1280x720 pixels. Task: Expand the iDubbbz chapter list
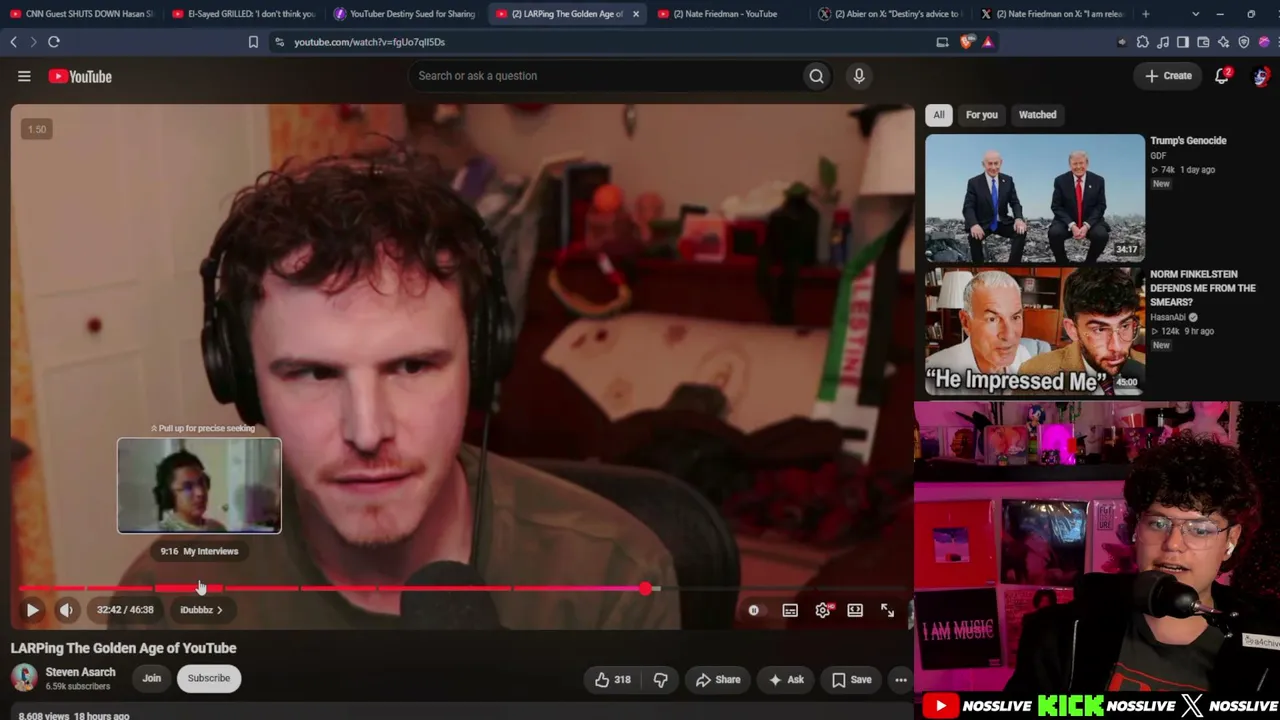click(201, 610)
